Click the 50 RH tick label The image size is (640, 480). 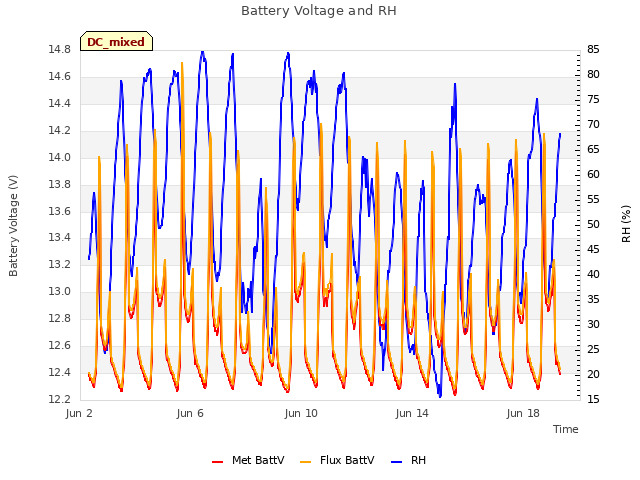pyautogui.click(x=593, y=224)
